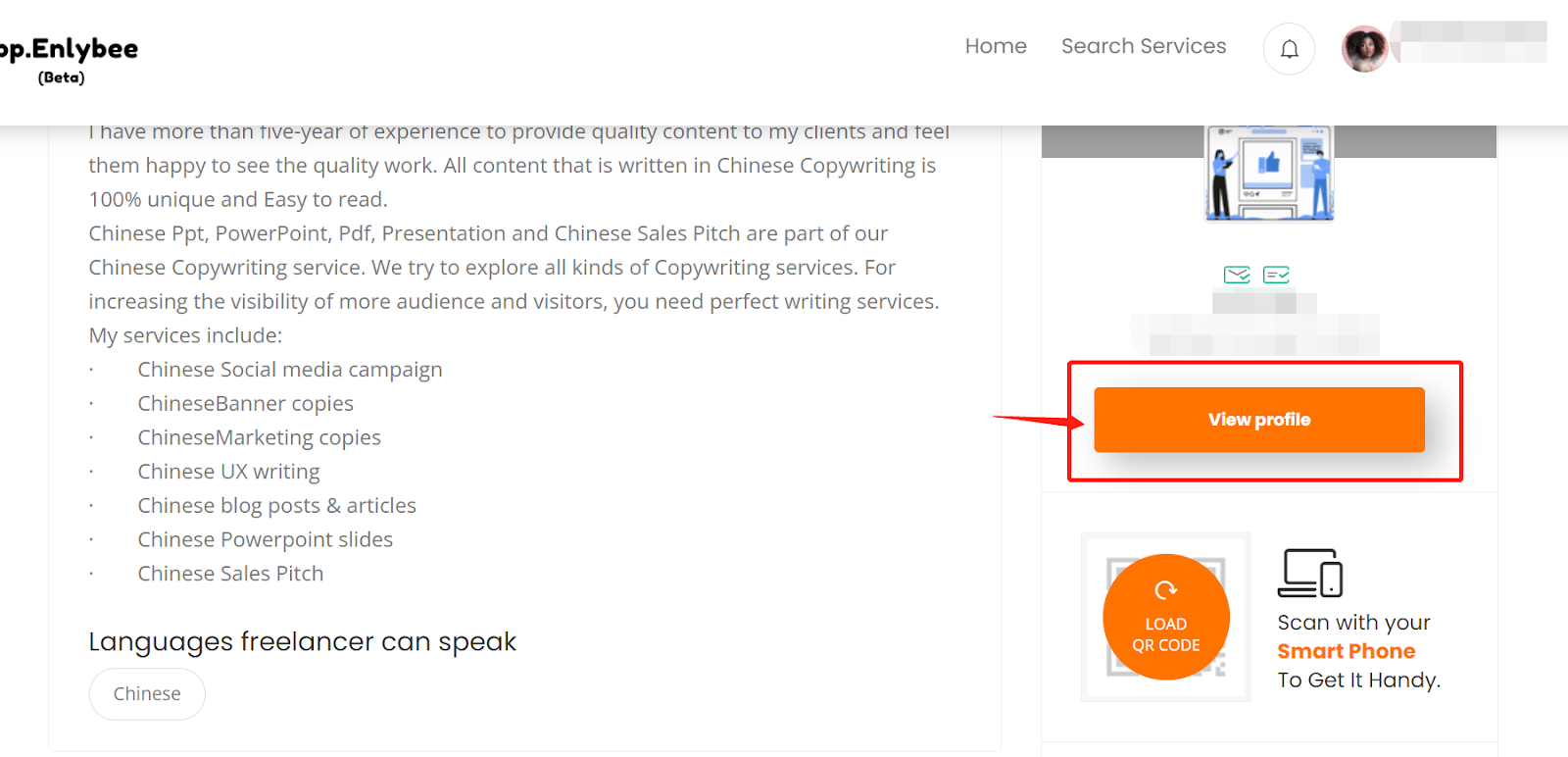Viewport: 1568px width, 757px height.
Task: Load the QR code
Action: [x=1166, y=617]
